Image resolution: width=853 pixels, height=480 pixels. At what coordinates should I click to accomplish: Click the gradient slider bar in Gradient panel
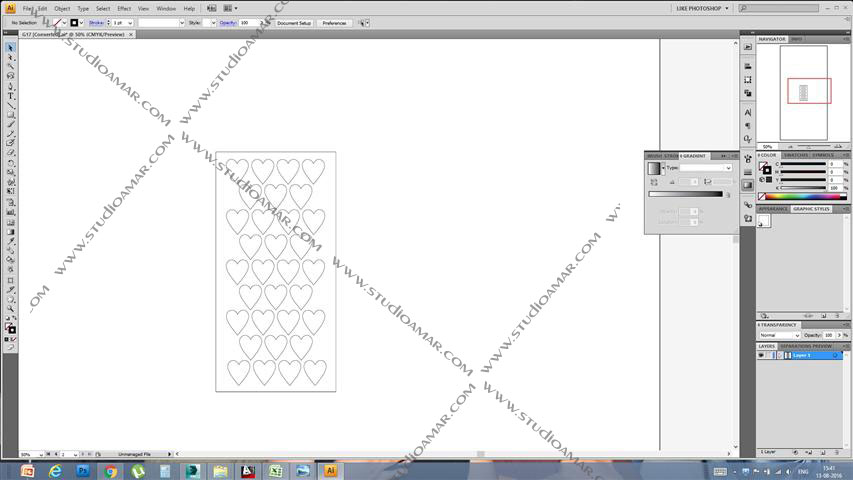pyautogui.click(x=685, y=194)
